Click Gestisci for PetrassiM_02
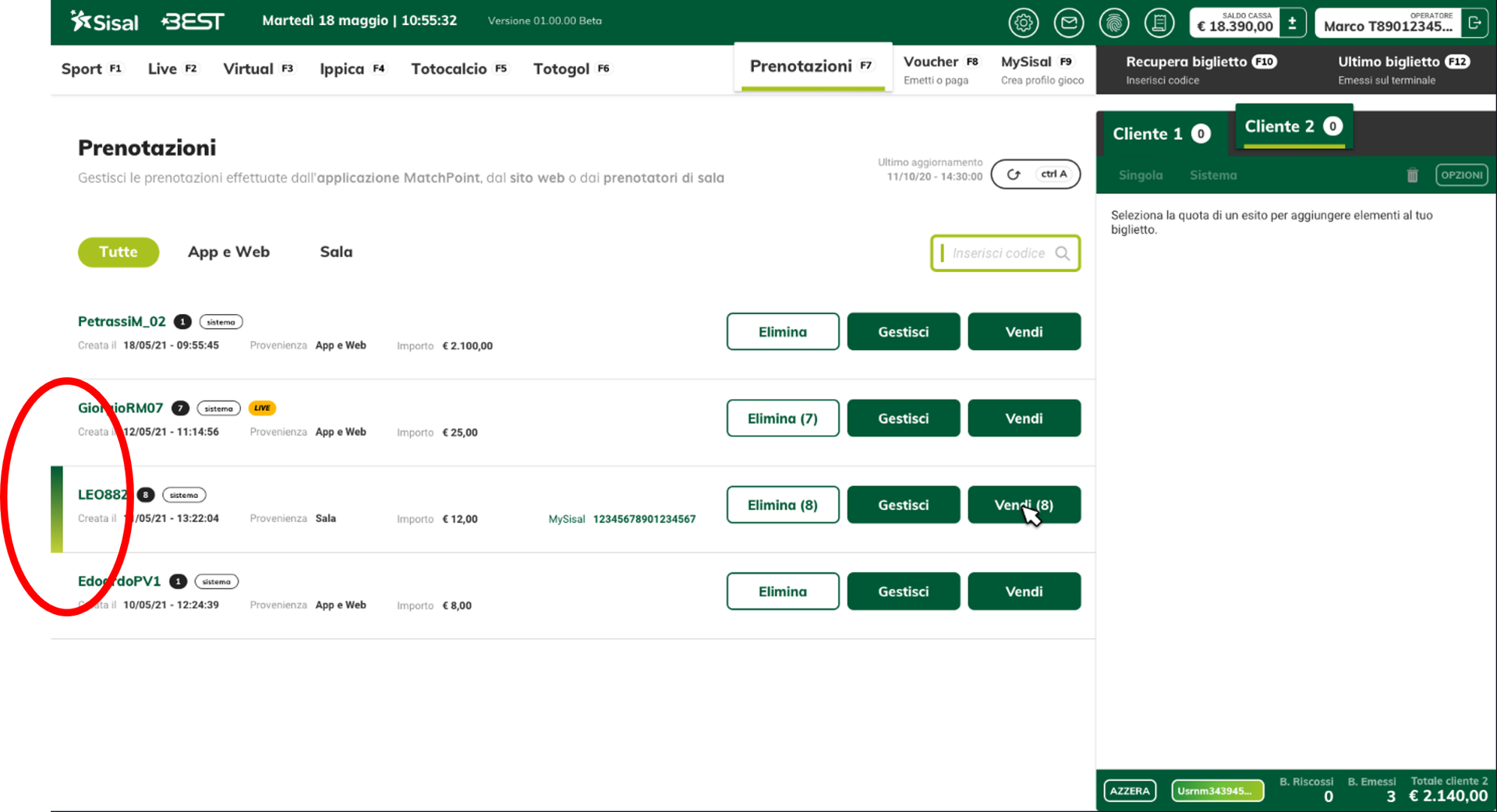 (904, 332)
